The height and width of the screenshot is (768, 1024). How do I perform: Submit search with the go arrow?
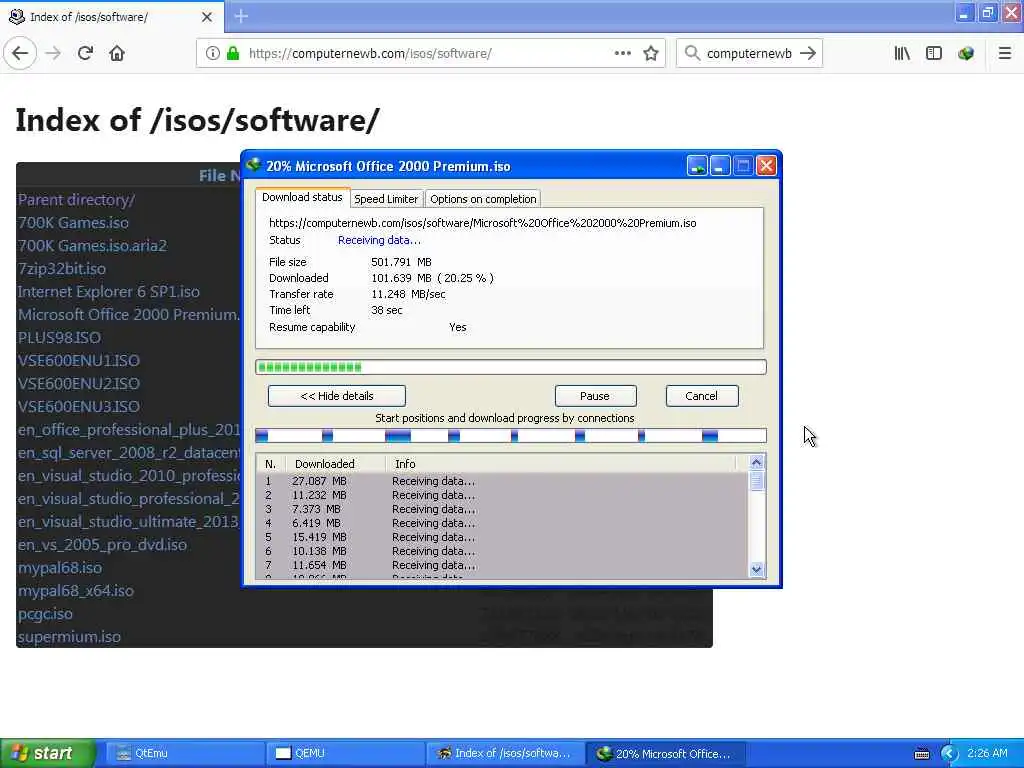(808, 54)
